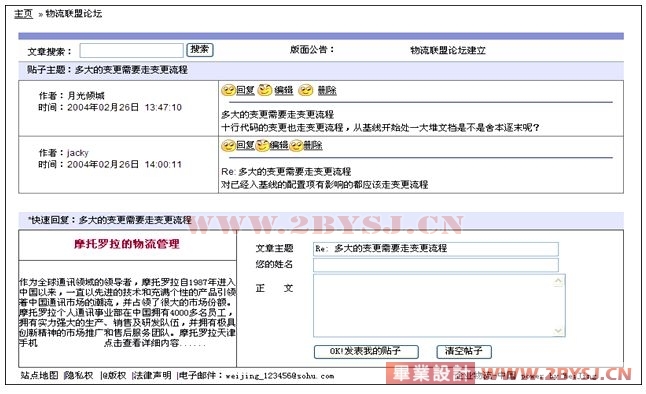Click 快速回复 section heading
The height and width of the screenshot is (394, 646).
click(x=110, y=220)
